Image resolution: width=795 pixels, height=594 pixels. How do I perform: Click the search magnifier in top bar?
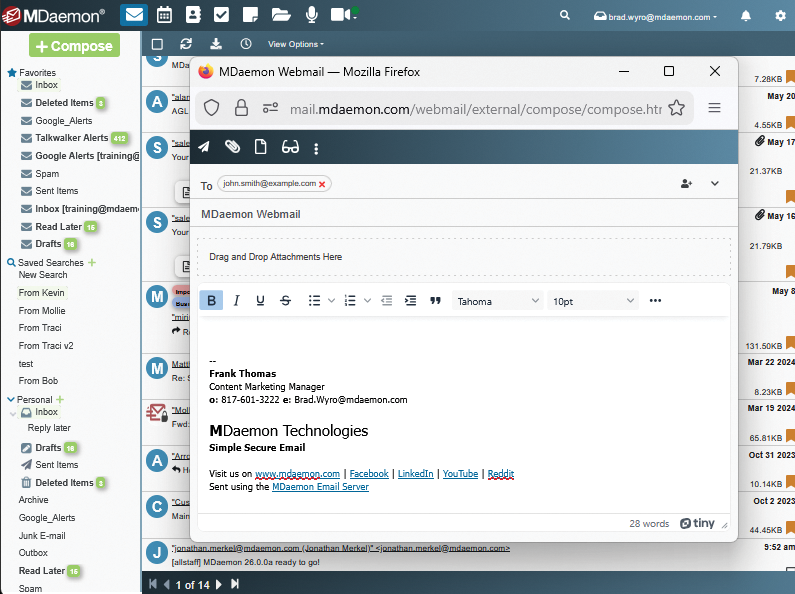pyautogui.click(x=564, y=15)
